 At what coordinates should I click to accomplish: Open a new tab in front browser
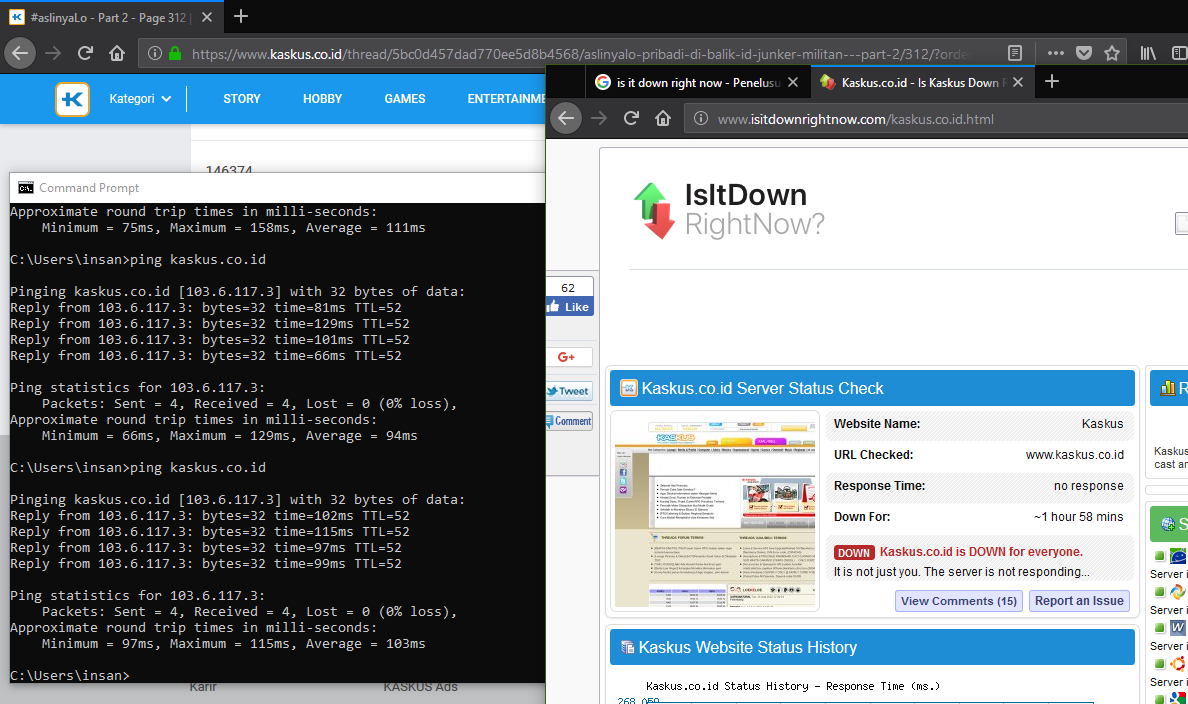(1051, 82)
